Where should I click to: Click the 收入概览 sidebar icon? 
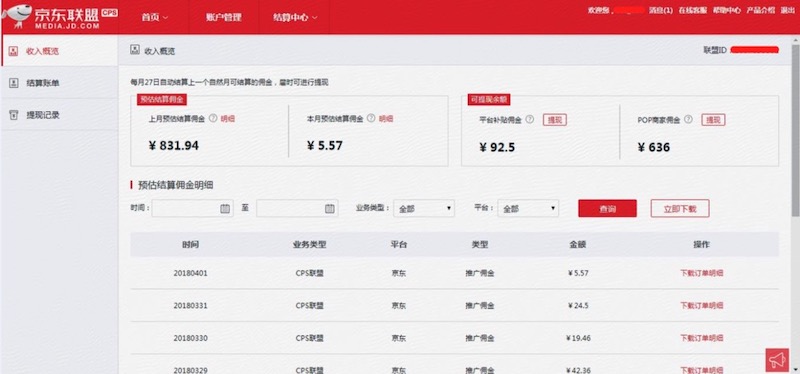coord(14,51)
